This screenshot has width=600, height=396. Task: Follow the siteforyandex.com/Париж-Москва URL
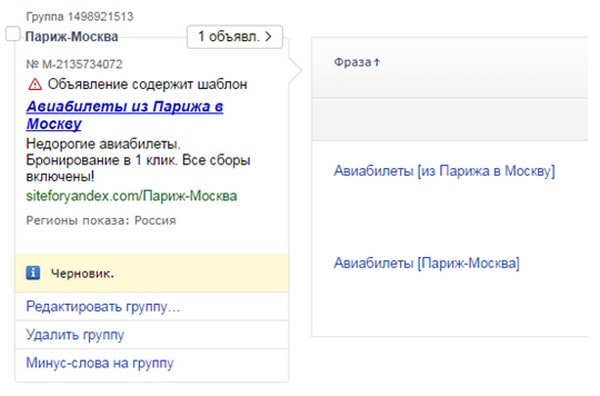(132, 196)
